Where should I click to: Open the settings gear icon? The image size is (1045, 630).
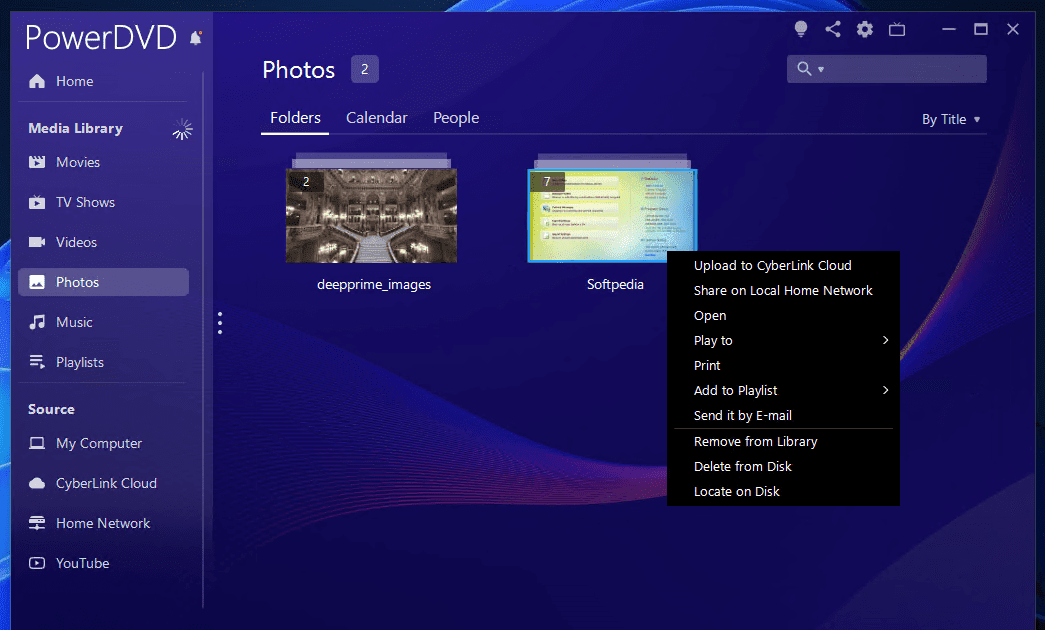(x=864, y=29)
